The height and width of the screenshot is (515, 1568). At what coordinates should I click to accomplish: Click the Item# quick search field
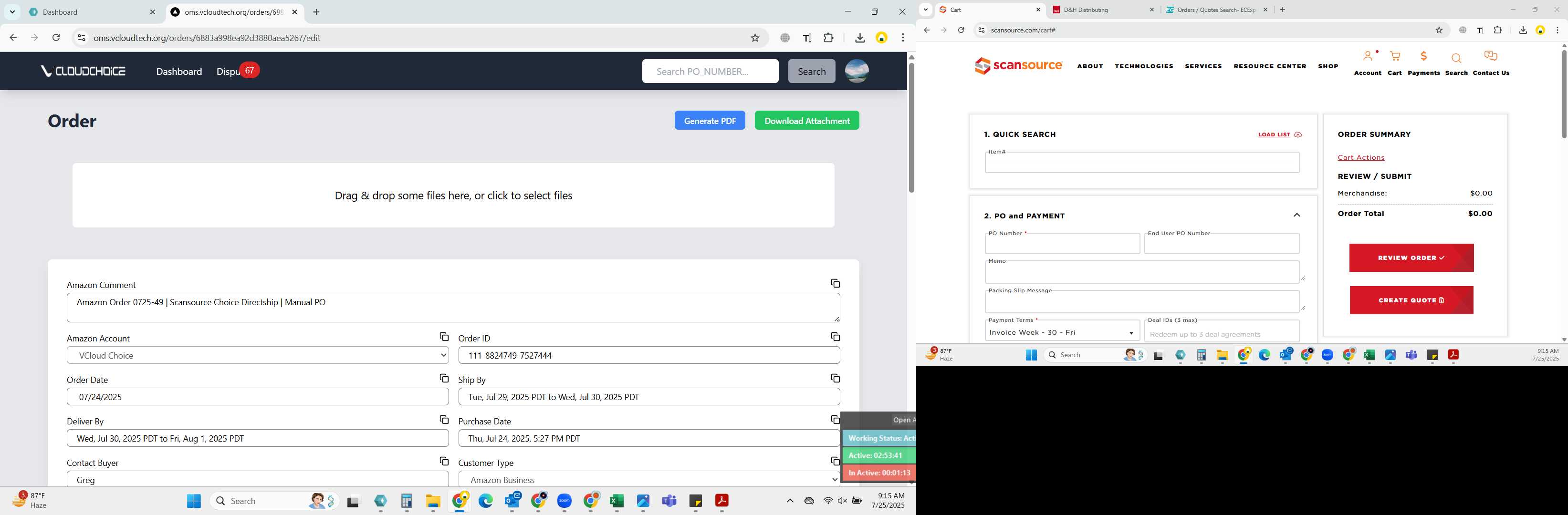(x=1142, y=162)
